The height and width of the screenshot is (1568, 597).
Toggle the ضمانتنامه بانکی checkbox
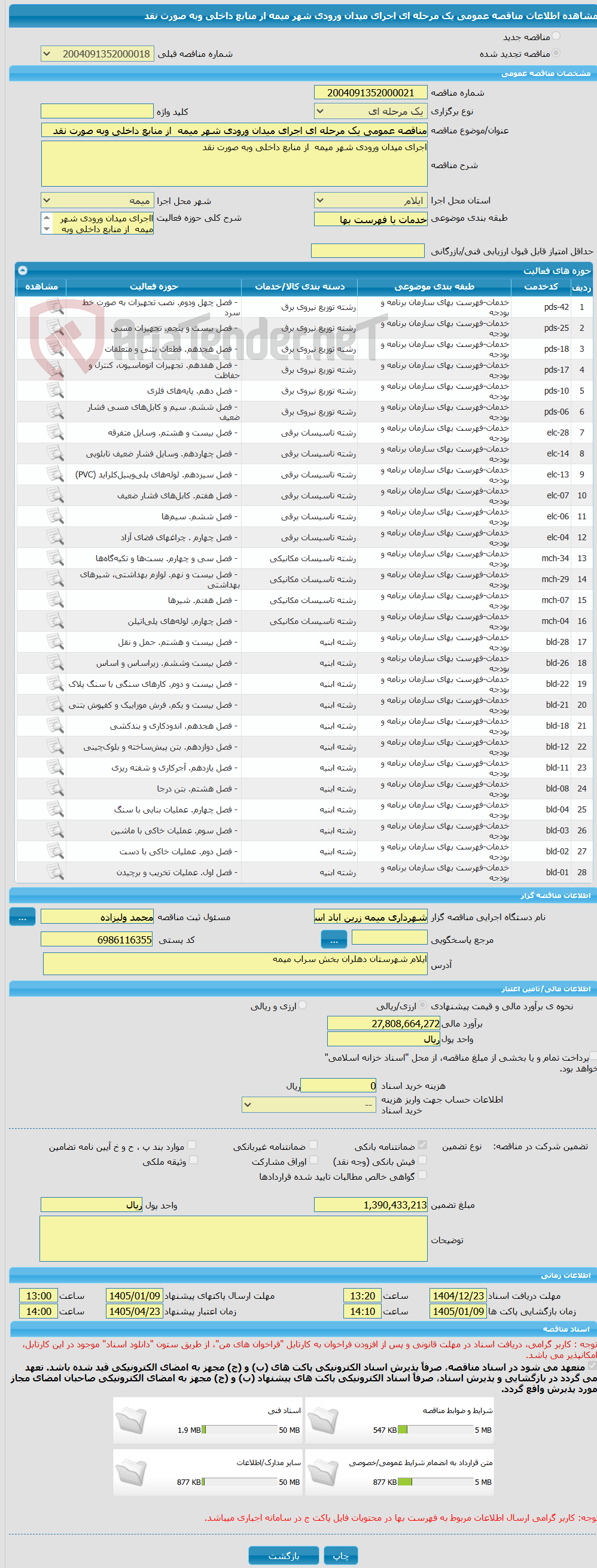point(422,1145)
